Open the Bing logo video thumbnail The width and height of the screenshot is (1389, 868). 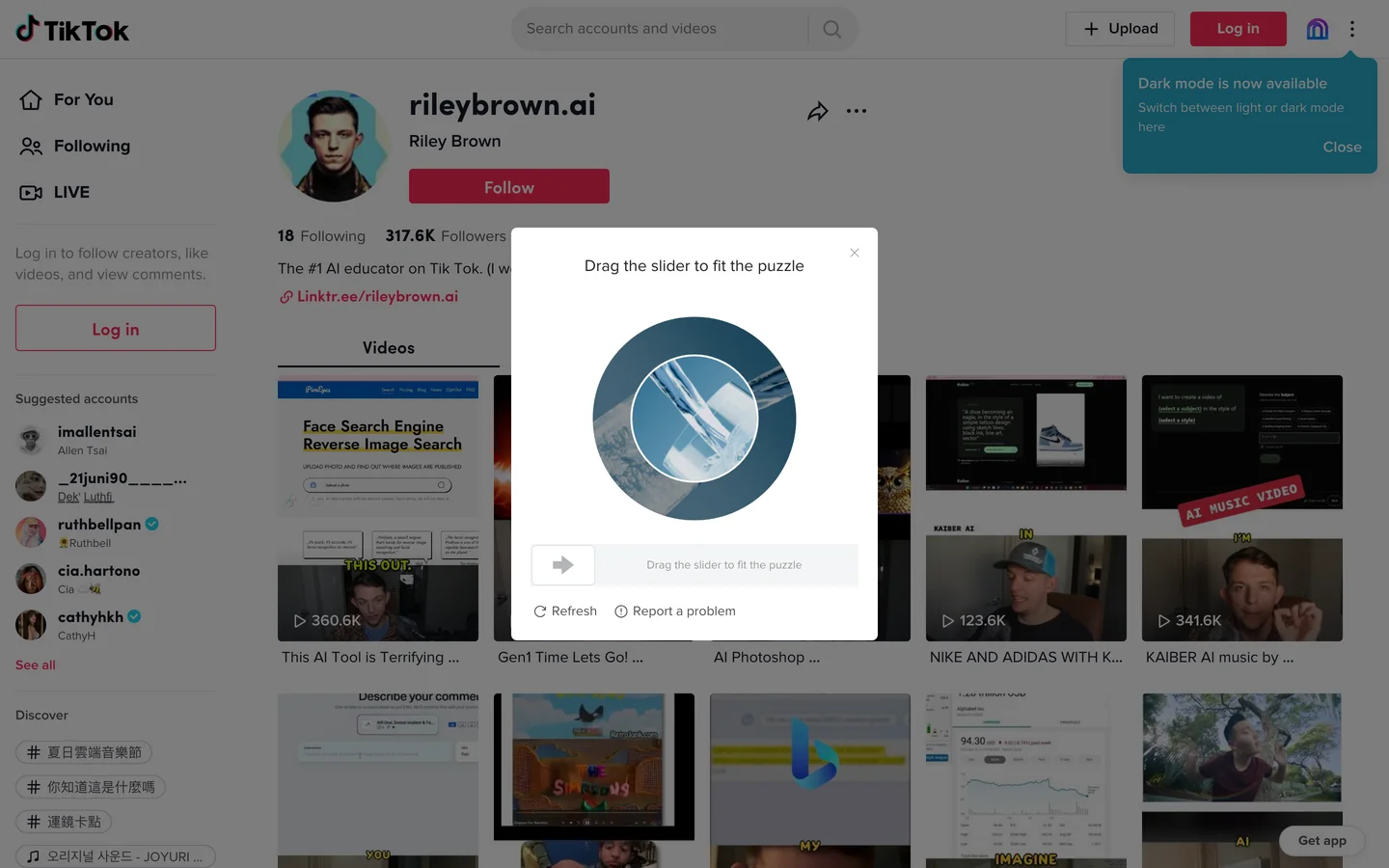810,780
